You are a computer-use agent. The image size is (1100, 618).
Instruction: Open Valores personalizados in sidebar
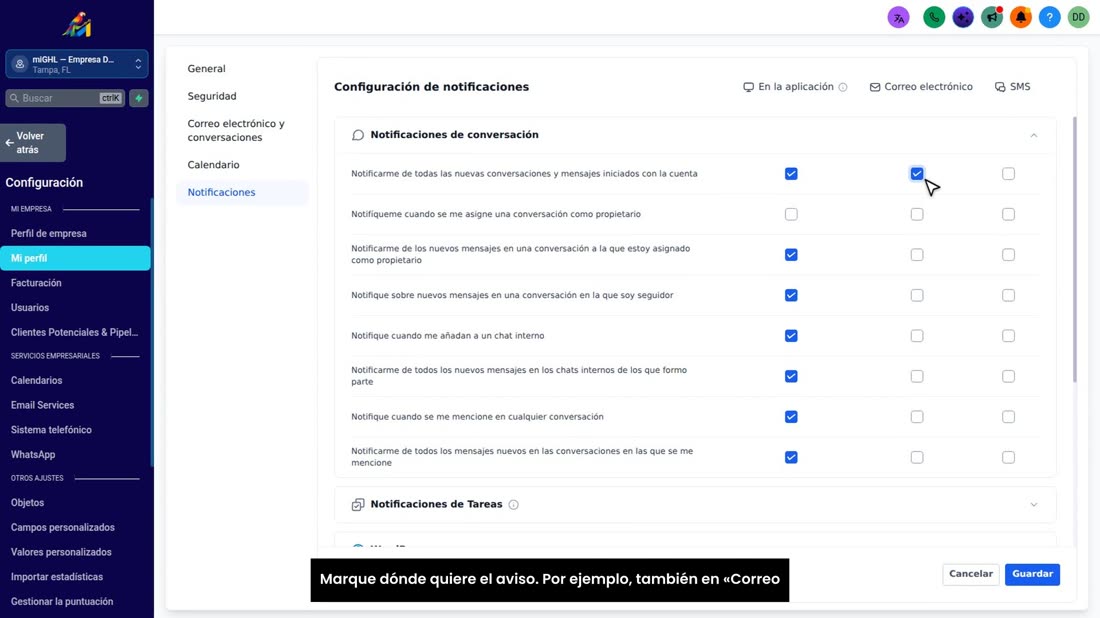[x=61, y=552]
